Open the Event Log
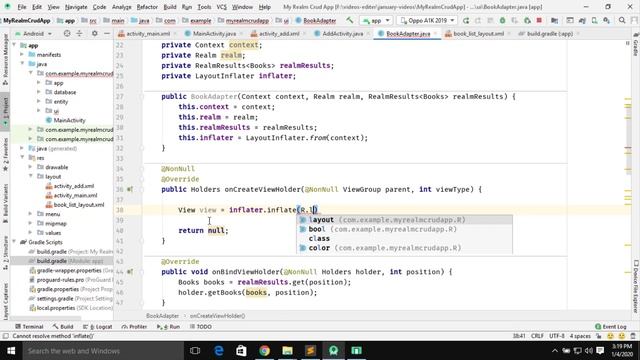This screenshot has height=360, width=640. point(611,327)
